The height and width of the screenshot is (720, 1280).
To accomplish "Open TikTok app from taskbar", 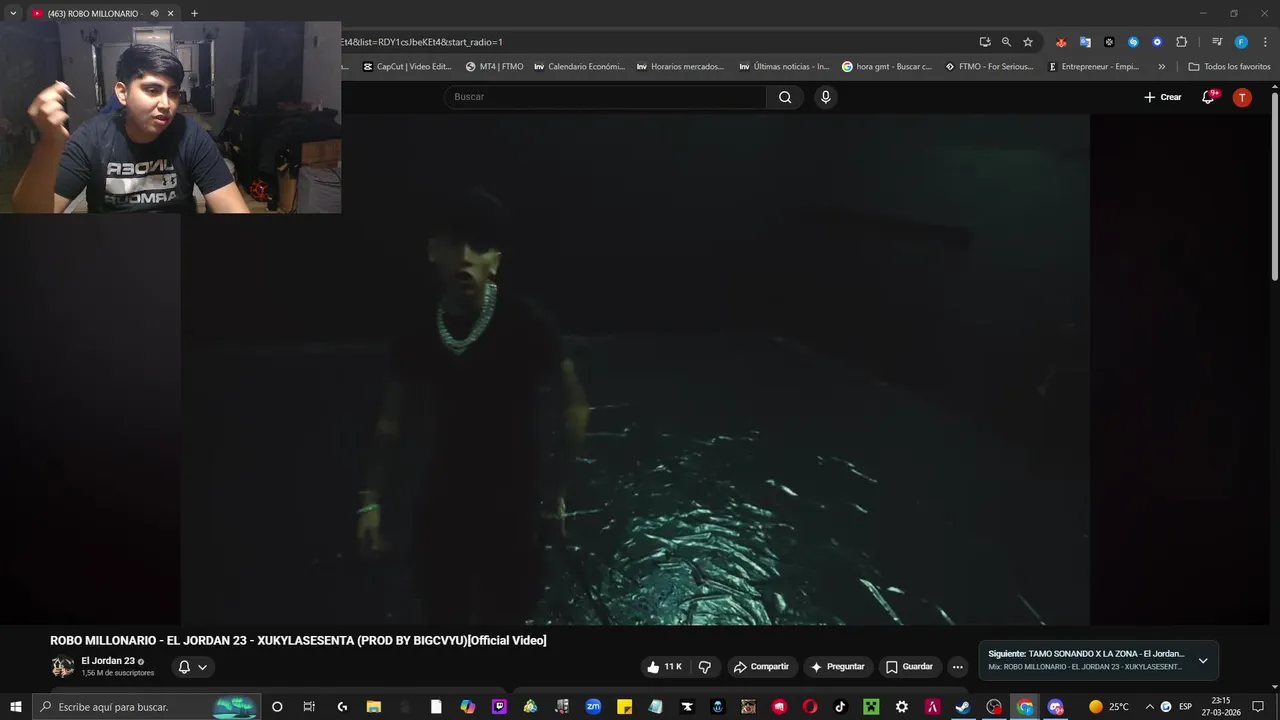I will (840, 707).
